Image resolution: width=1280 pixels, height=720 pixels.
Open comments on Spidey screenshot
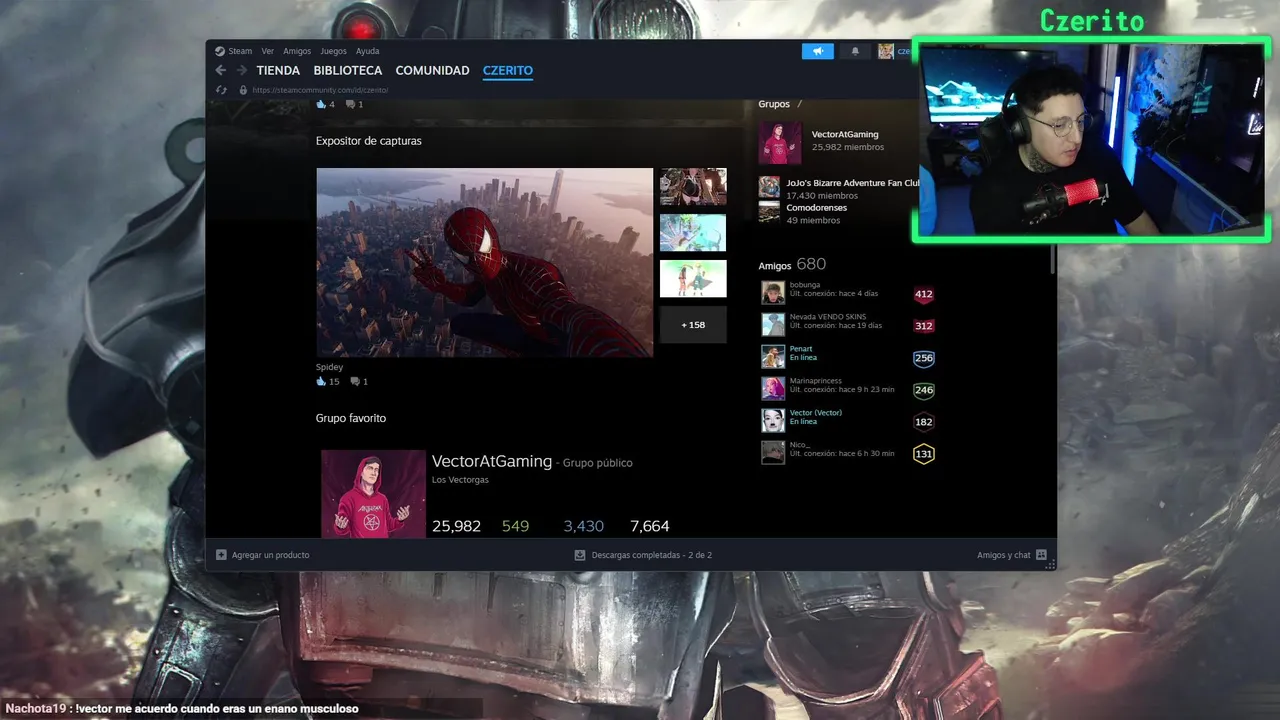(355, 381)
